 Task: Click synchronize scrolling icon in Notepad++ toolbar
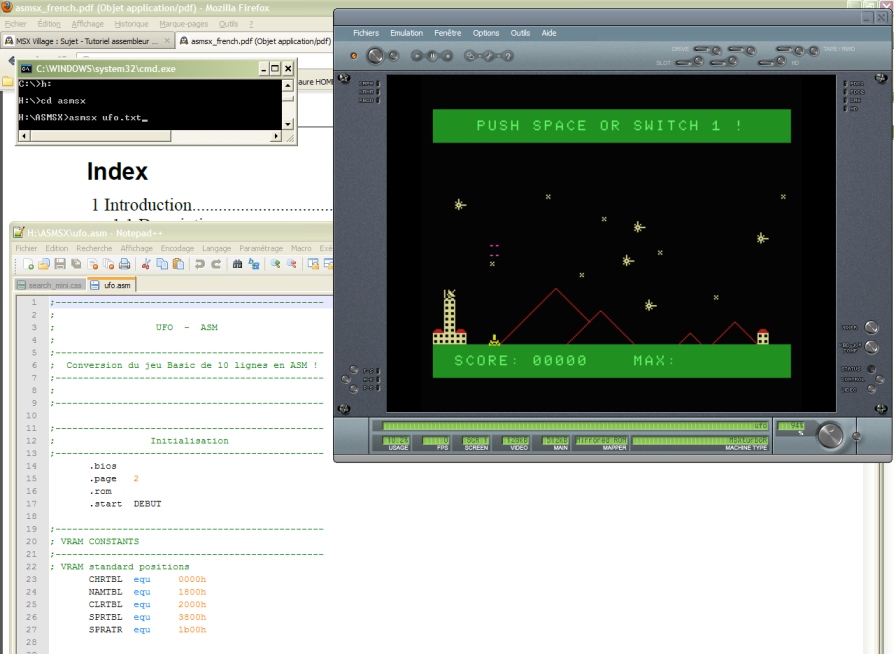313,263
